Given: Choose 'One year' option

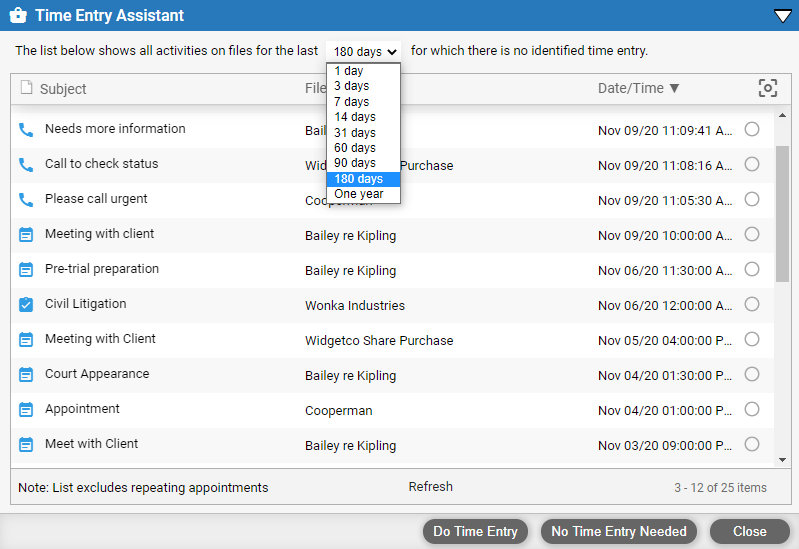Looking at the screenshot, I should tap(363, 194).
